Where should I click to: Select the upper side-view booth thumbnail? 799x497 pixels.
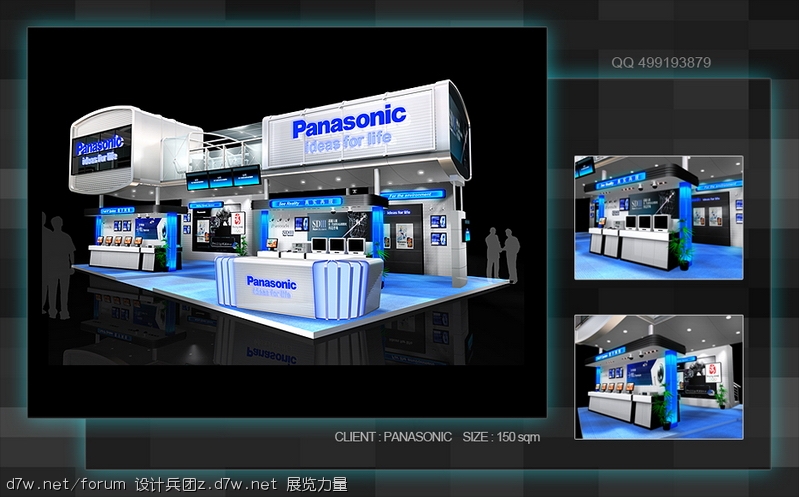point(658,218)
